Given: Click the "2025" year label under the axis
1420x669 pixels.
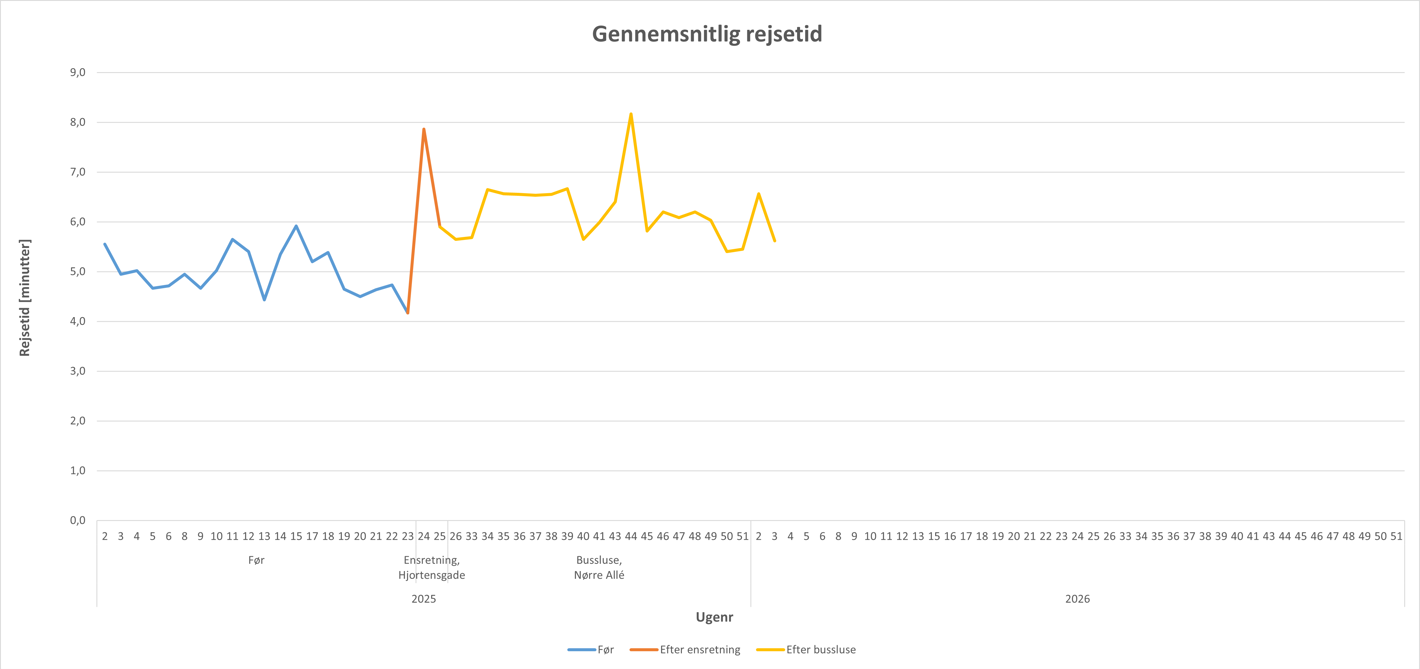Looking at the screenshot, I should (424, 599).
